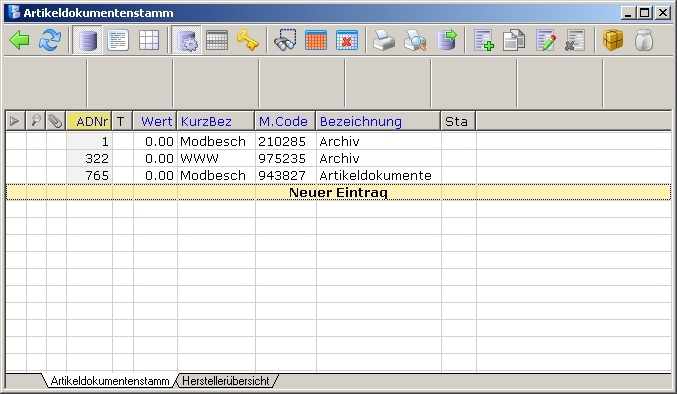Click the T column header
Image resolution: width=677 pixels, height=394 pixels.
(x=122, y=121)
